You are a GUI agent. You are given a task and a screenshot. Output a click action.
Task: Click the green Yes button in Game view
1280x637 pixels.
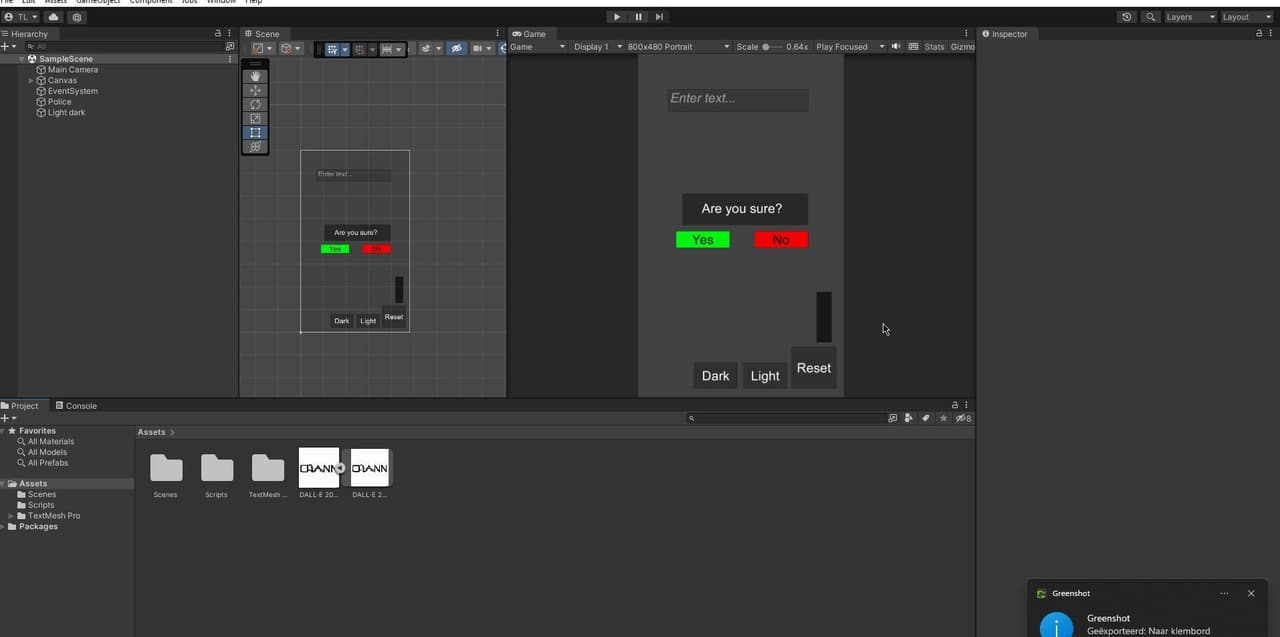coord(703,240)
